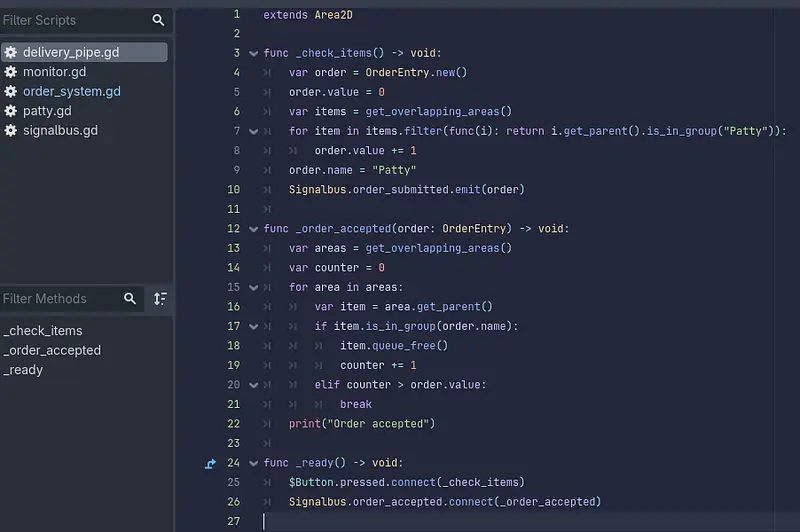Fold the _order_accepted function at line 12
This screenshot has height=532, width=800.
(253, 229)
